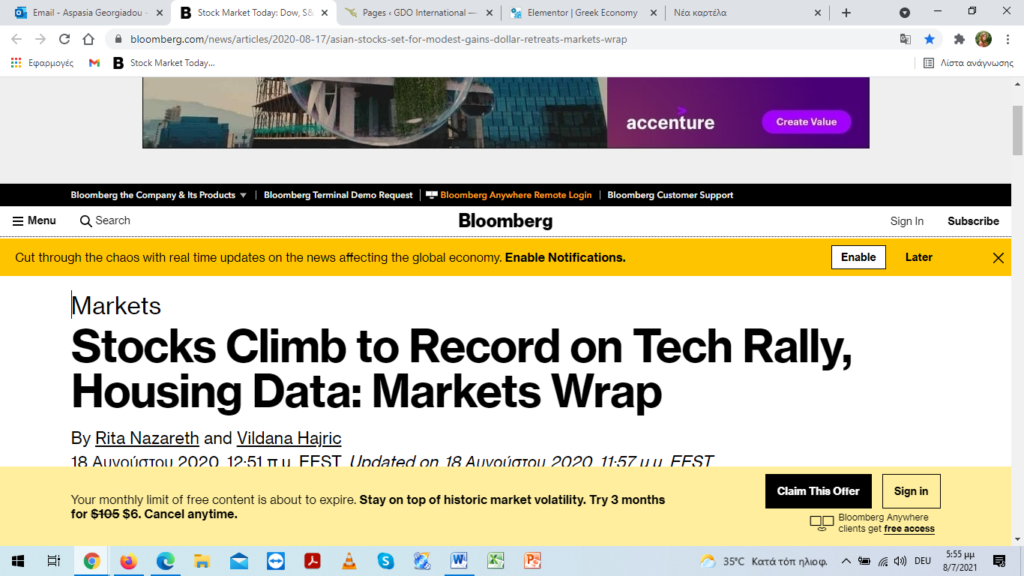Open the 35°C weather widget
The width and height of the screenshot is (1024, 576).
pos(763,561)
